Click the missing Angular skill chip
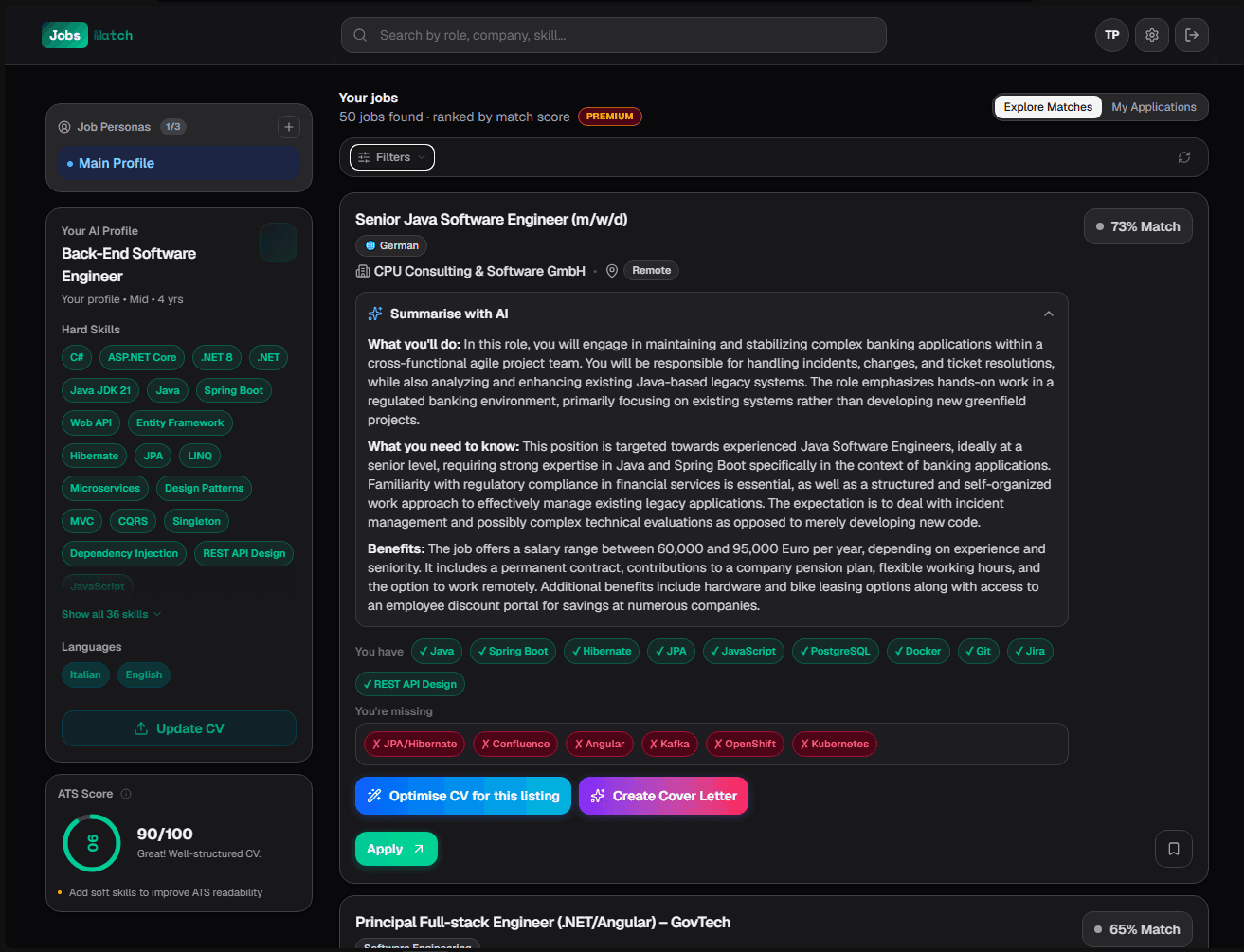This screenshot has height=952, width=1244. click(x=600, y=744)
